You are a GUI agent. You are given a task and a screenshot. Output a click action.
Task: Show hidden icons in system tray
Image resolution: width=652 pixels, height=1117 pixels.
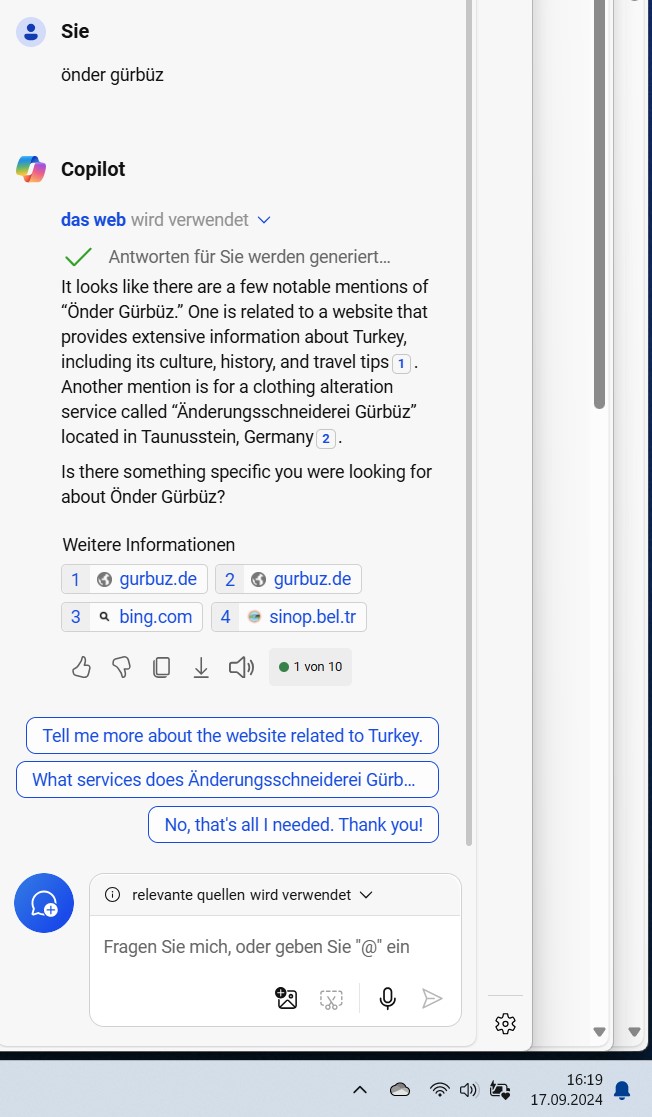coord(360,1089)
